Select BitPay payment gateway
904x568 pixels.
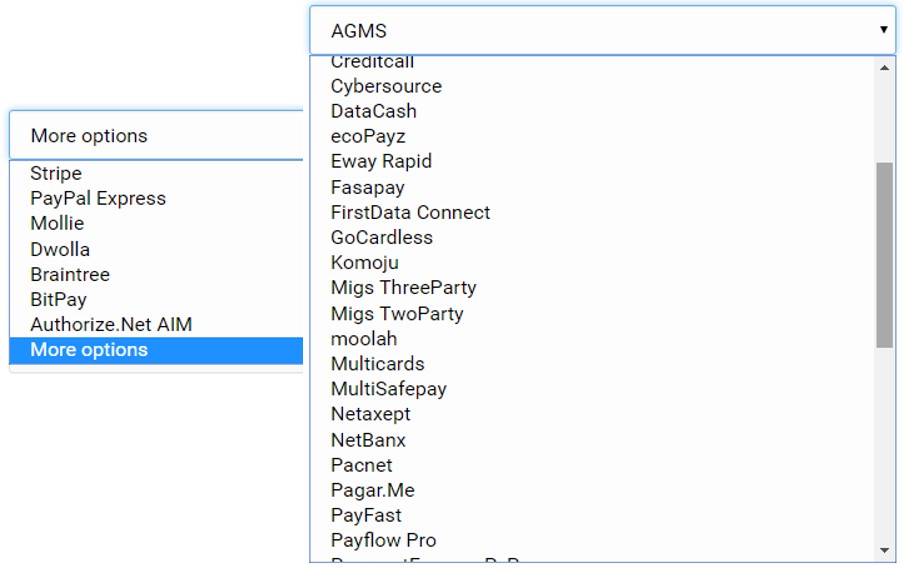58,300
